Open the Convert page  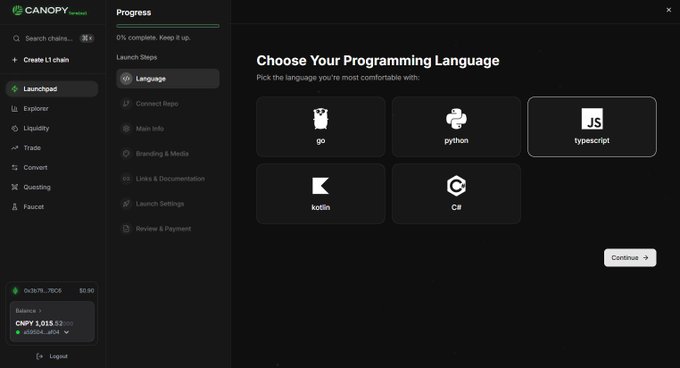point(52,167)
